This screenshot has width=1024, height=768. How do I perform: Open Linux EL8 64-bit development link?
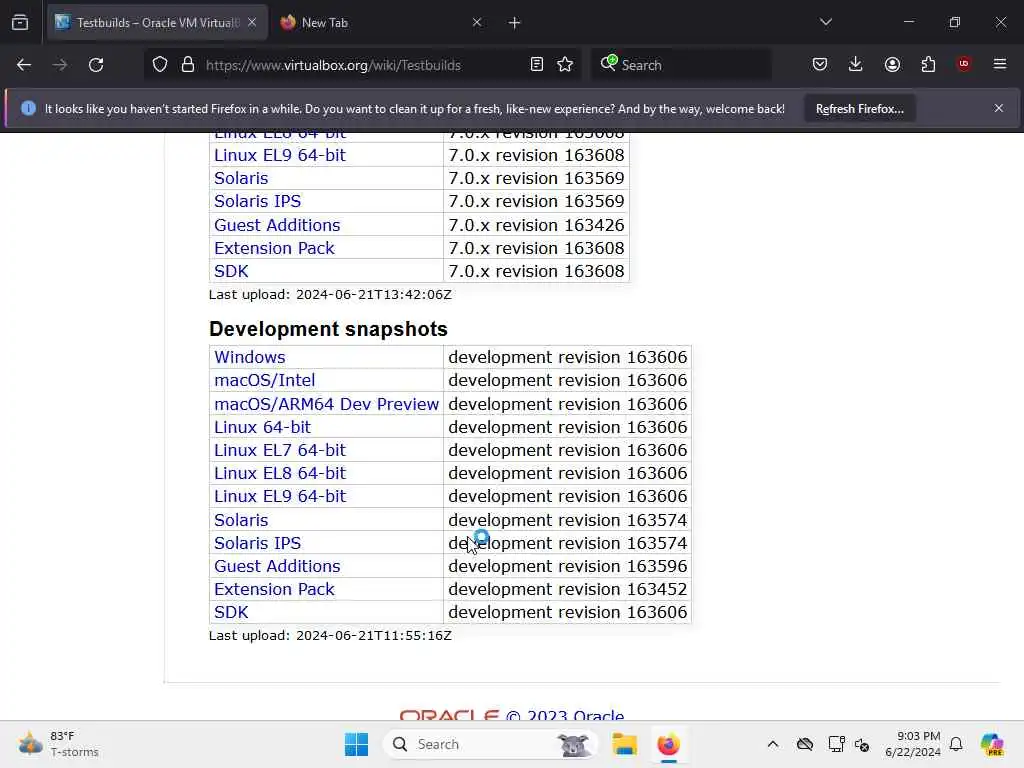[x=280, y=473]
